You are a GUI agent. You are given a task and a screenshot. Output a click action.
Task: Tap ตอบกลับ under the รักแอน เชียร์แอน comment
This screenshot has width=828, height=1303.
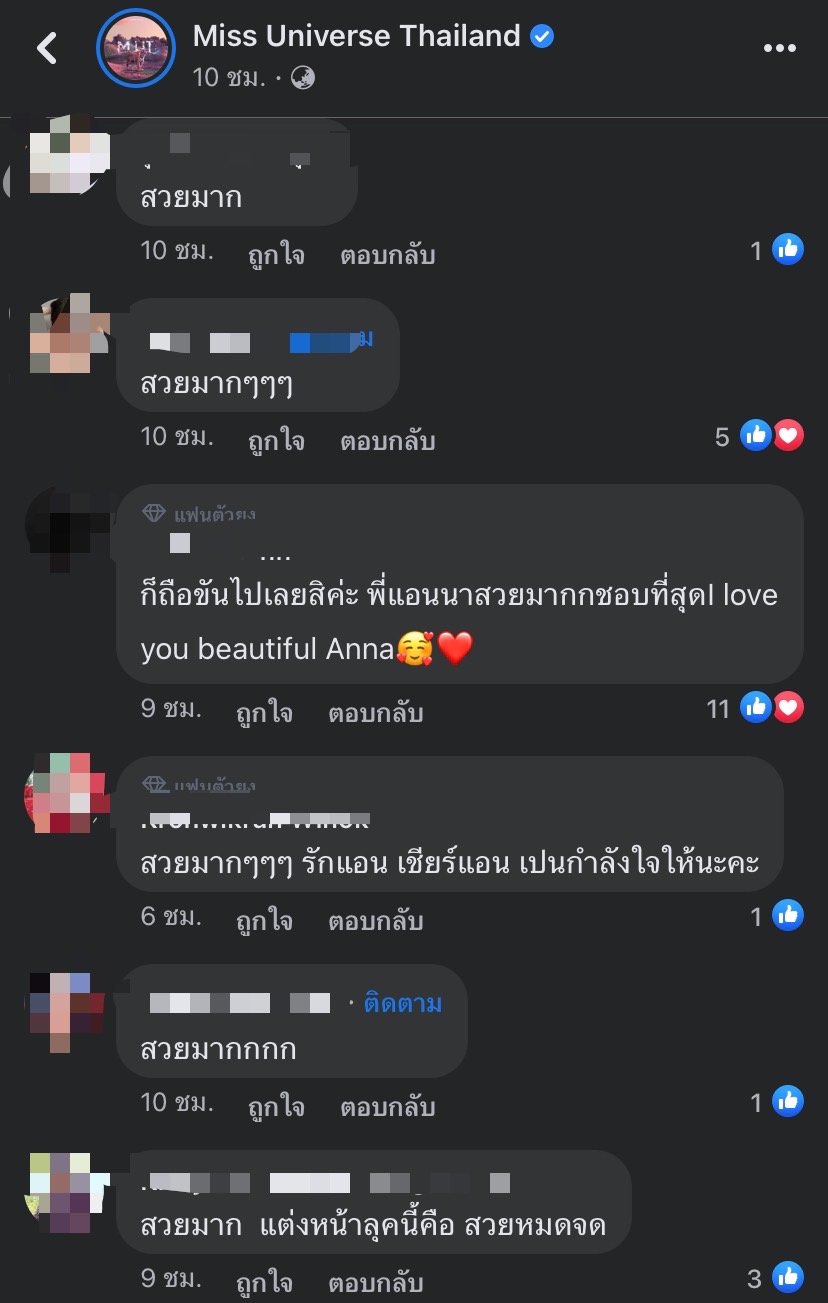[x=376, y=921]
